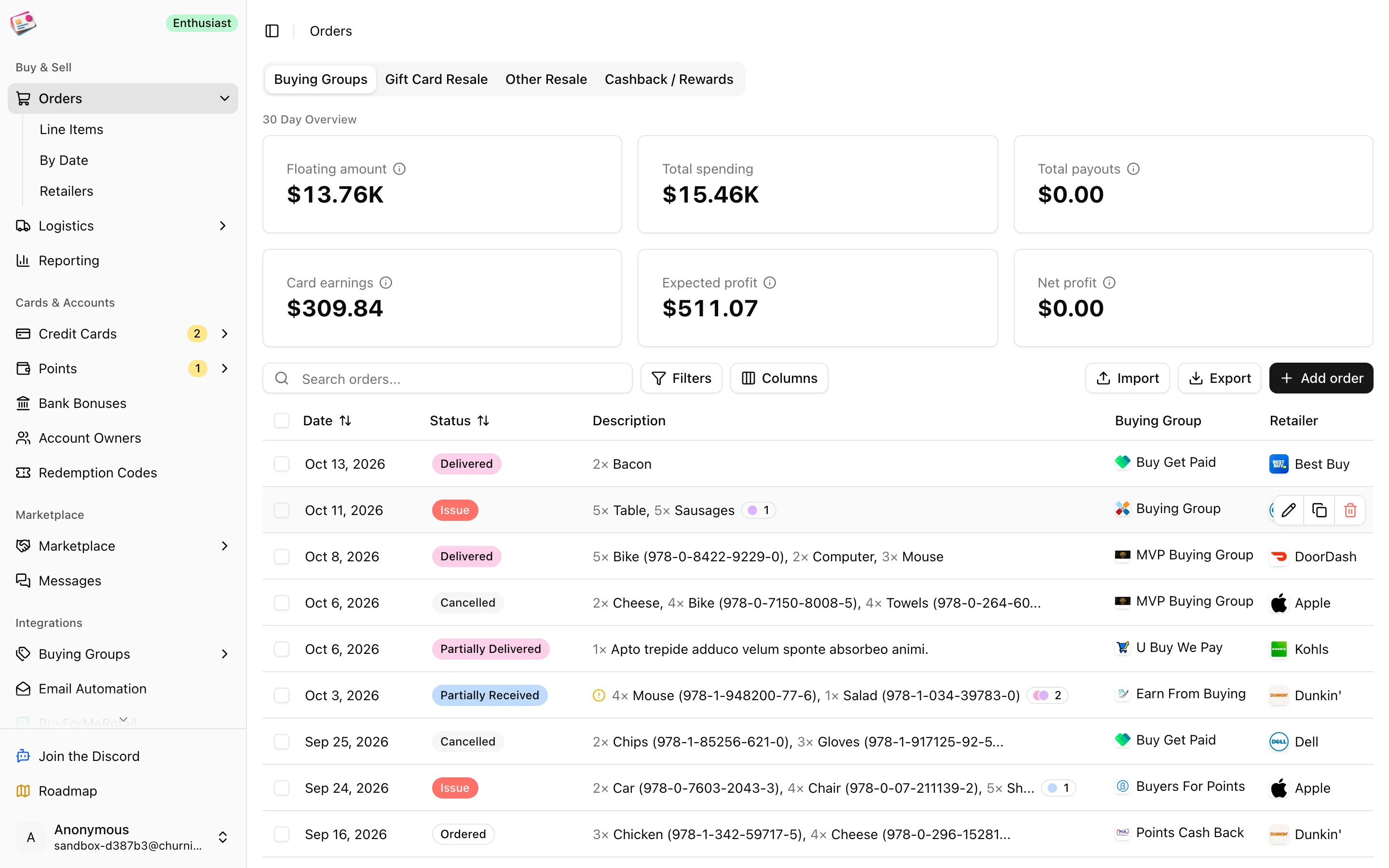Expand the Credit Cards section chevron

tap(224, 334)
